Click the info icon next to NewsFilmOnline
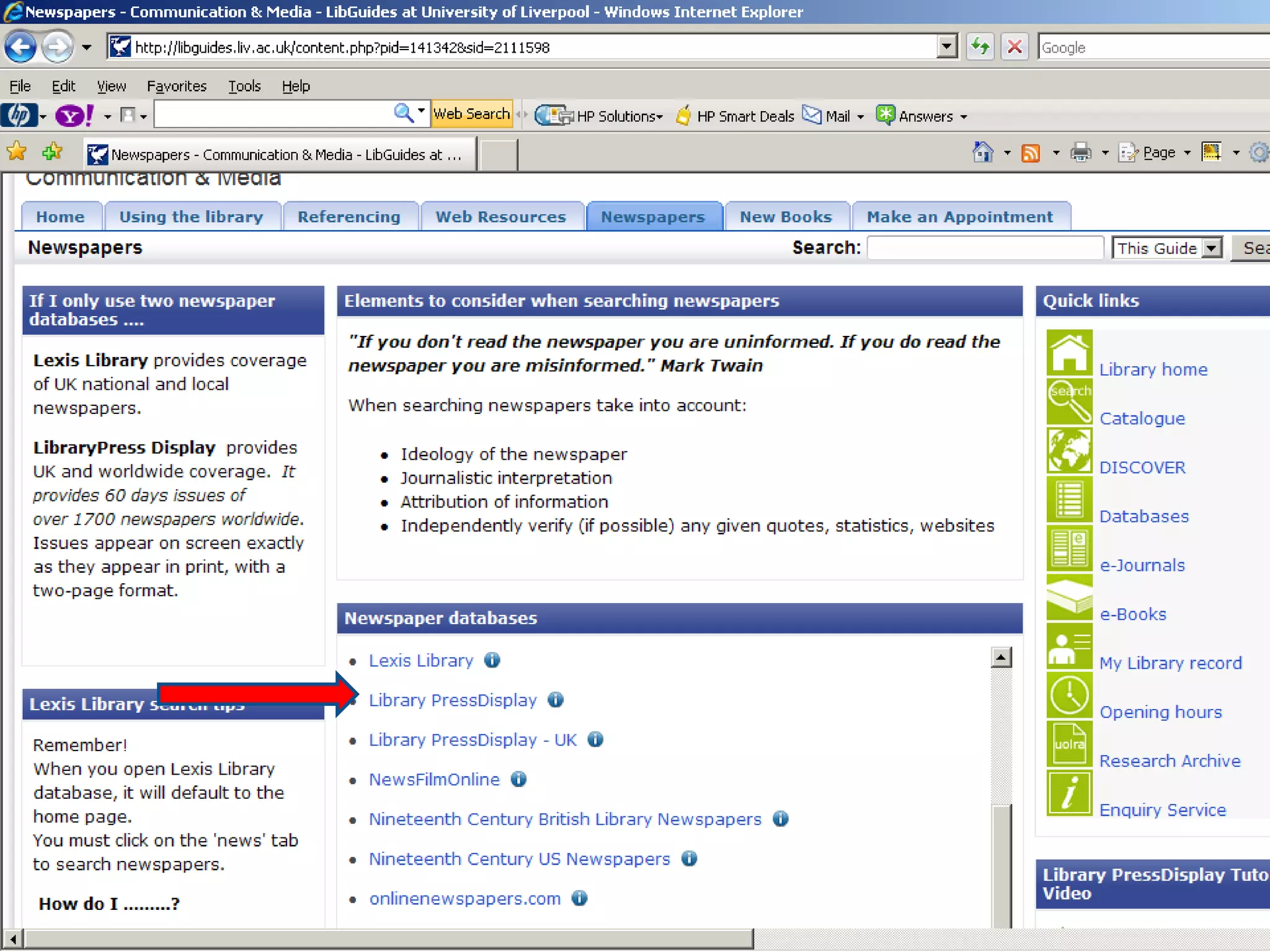 pyautogui.click(x=518, y=779)
